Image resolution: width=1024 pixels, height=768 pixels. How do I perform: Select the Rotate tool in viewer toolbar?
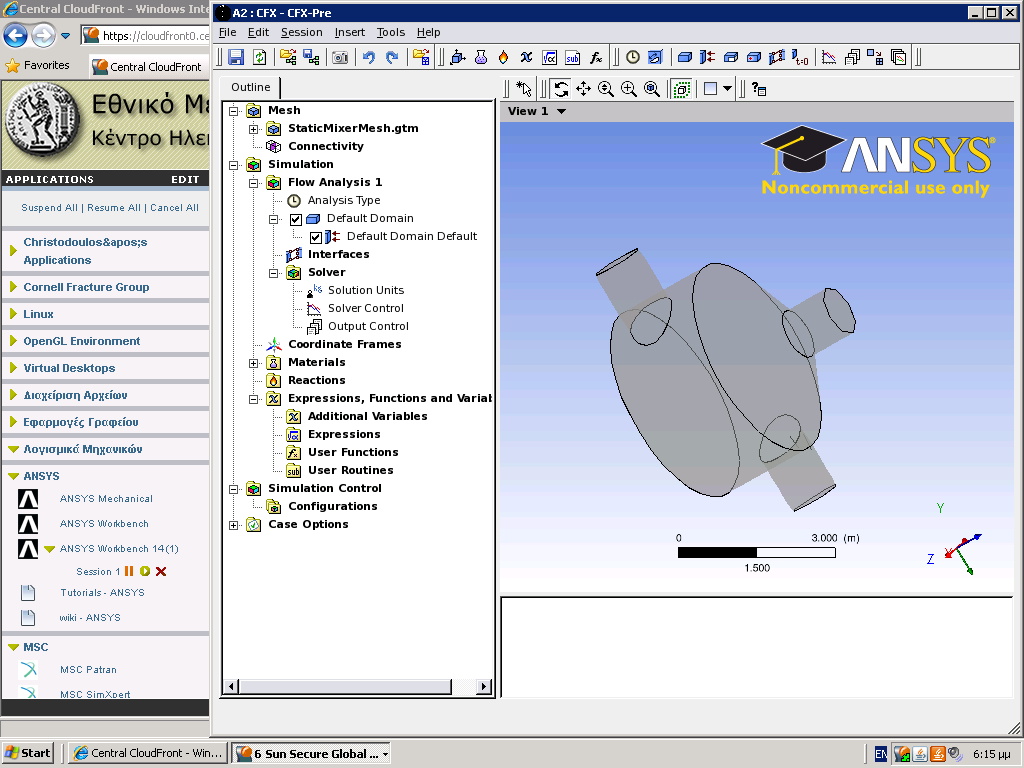pyautogui.click(x=561, y=89)
